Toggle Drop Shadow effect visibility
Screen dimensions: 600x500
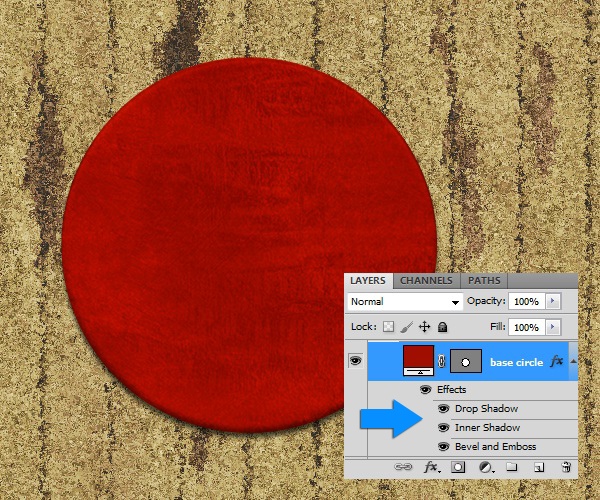[x=443, y=409]
